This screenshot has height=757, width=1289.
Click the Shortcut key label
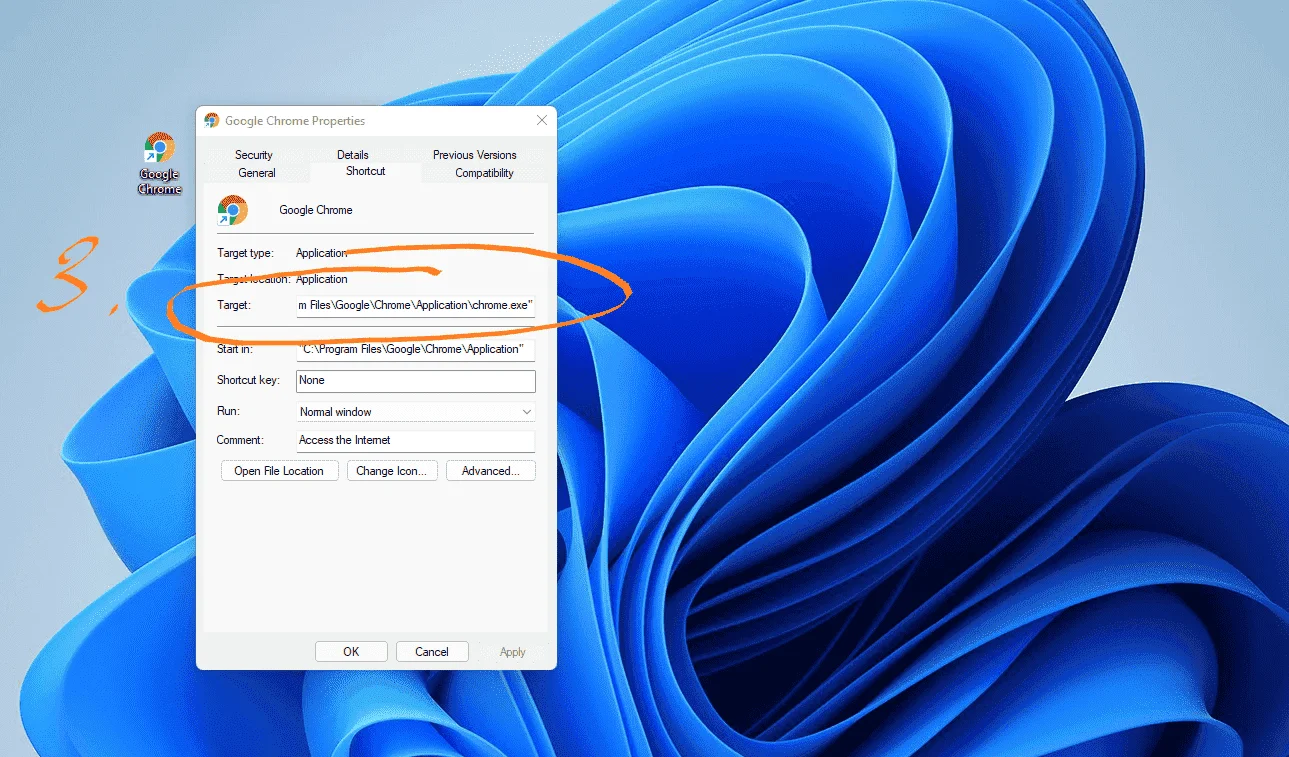(247, 381)
